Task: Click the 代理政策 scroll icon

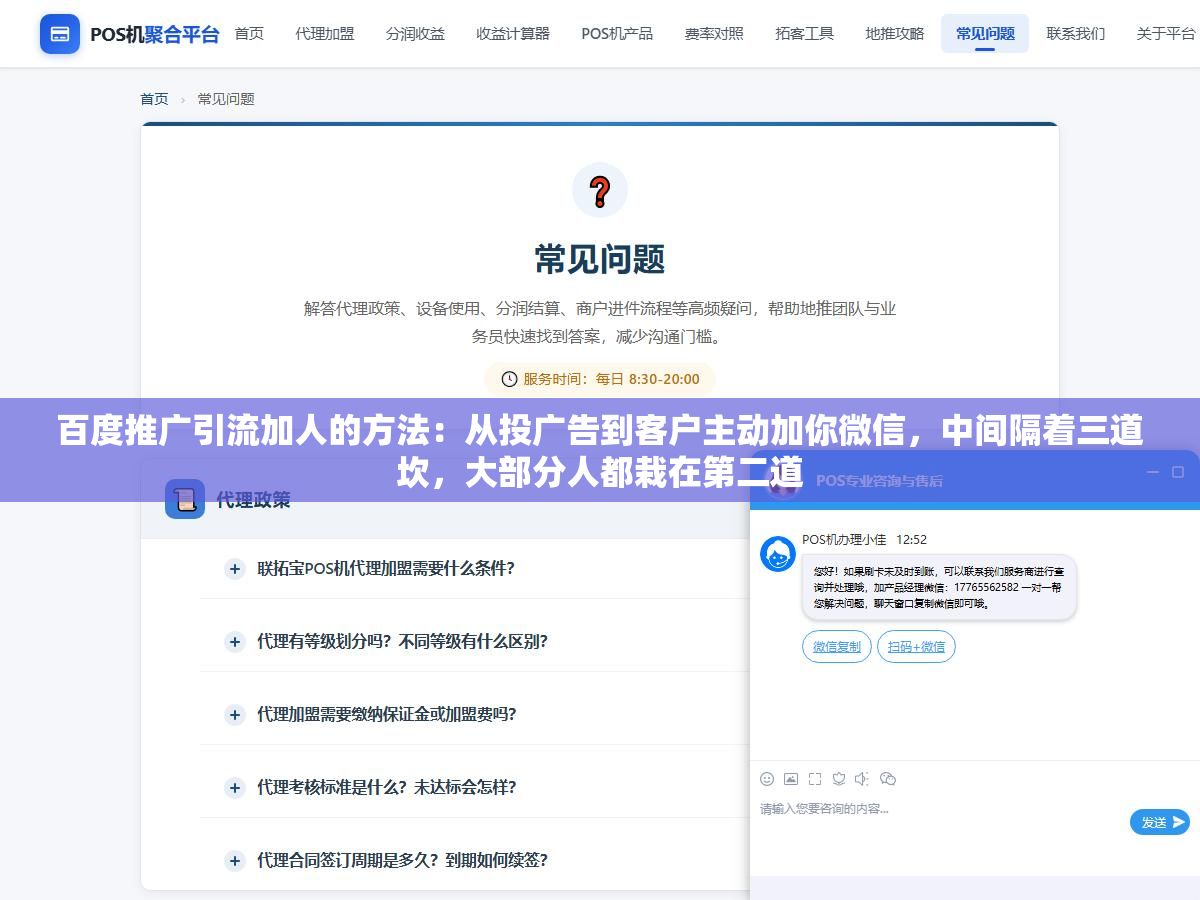Action: (x=185, y=499)
